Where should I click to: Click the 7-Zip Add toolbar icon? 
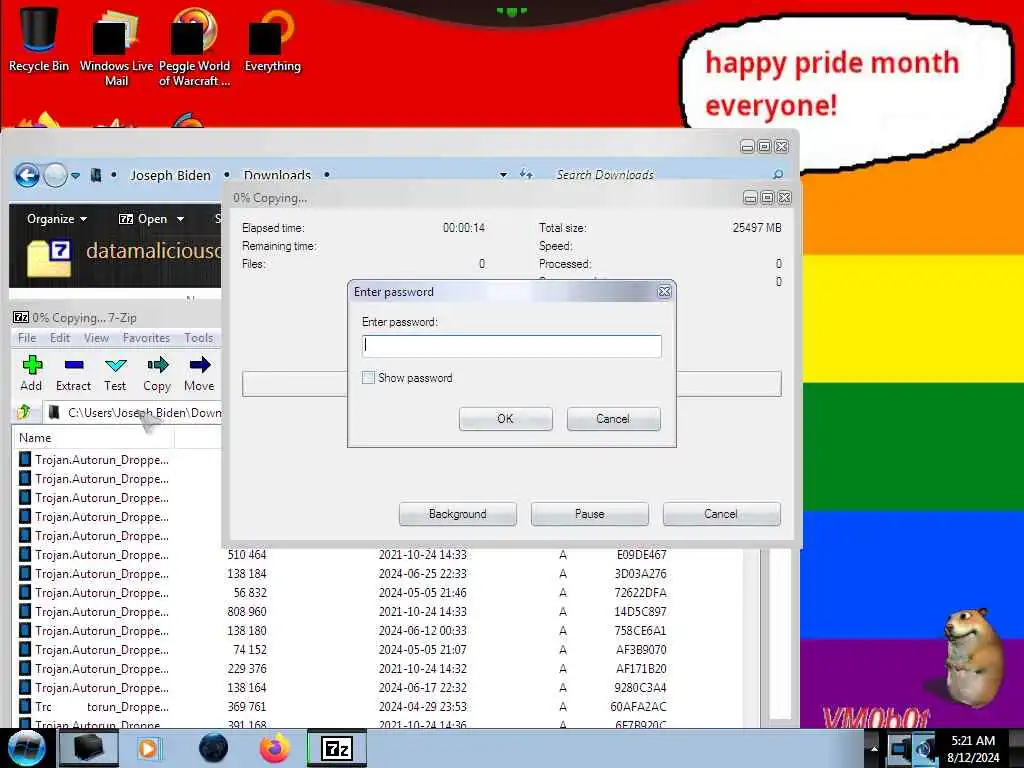point(31,374)
